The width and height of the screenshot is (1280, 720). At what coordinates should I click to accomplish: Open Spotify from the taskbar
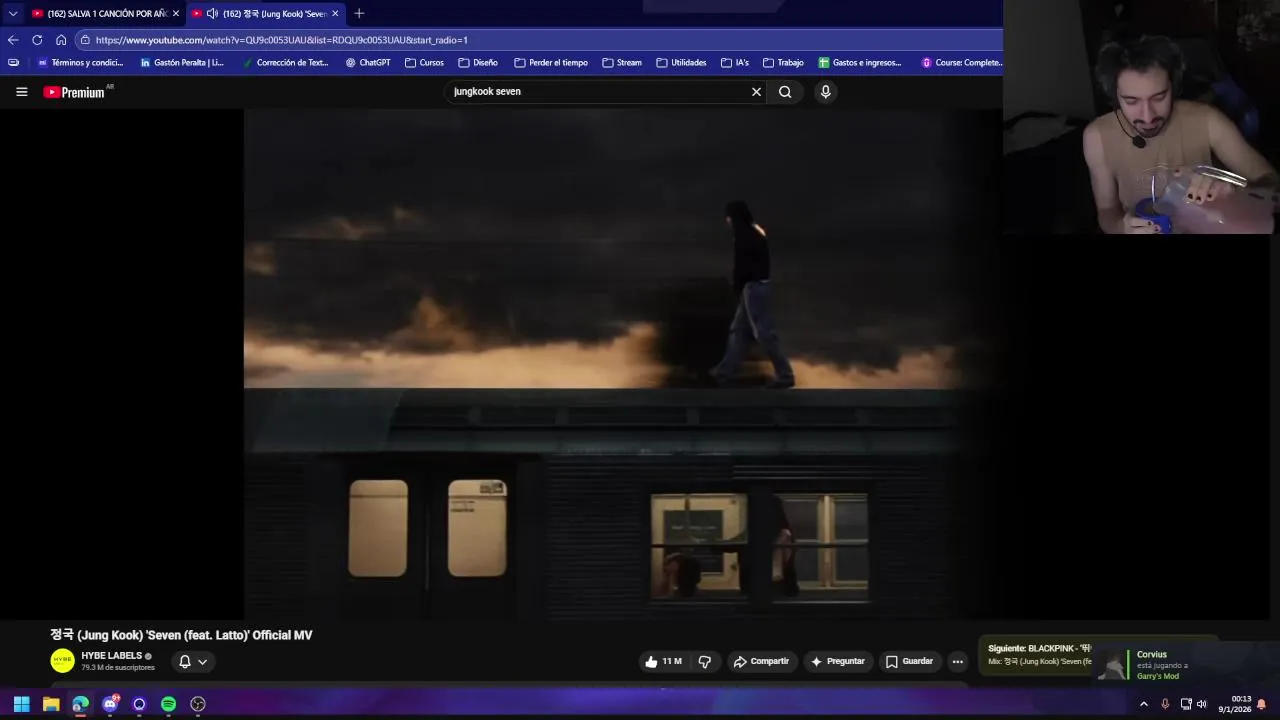pyautogui.click(x=168, y=704)
